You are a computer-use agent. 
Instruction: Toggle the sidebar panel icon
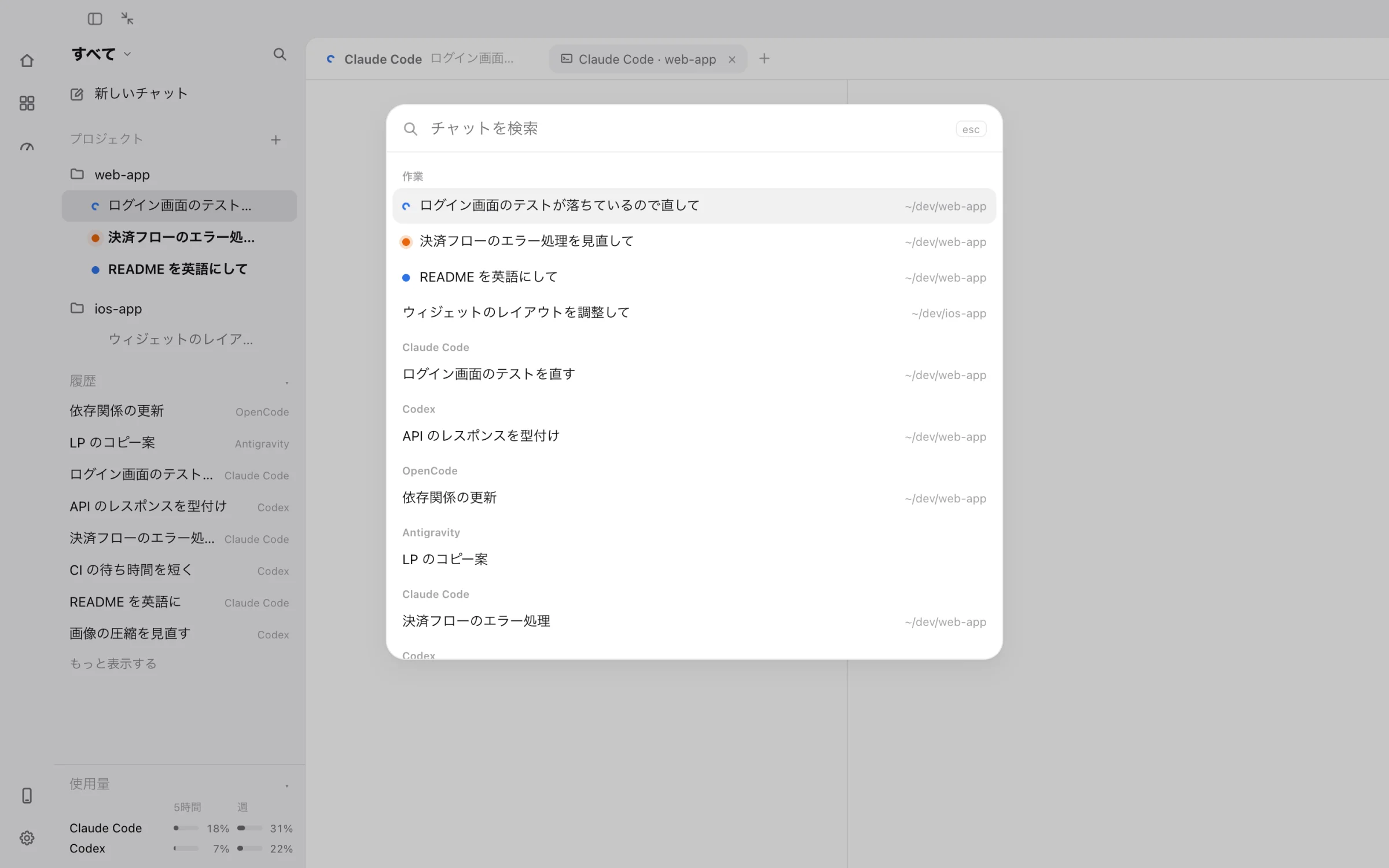pos(95,19)
